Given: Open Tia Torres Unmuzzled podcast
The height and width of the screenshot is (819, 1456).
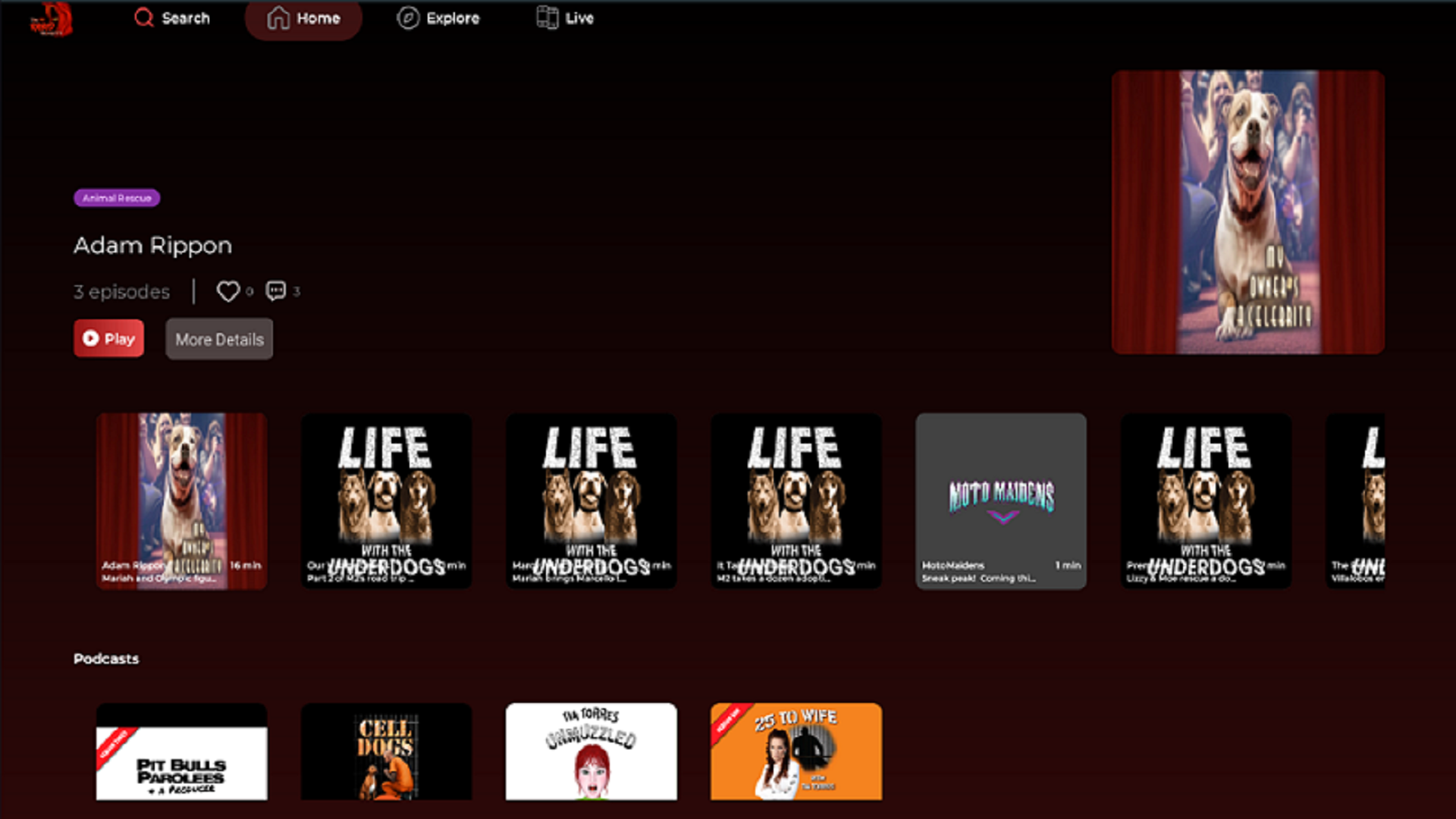Looking at the screenshot, I should click(x=591, y=752).
